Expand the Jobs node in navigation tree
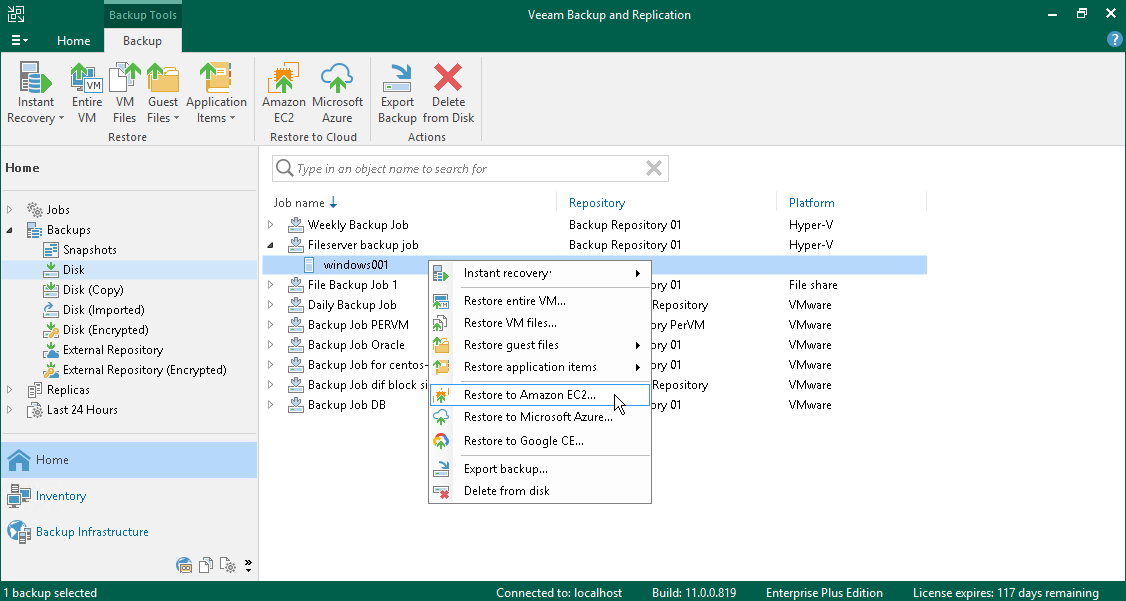The height and width of the screenshot is (601, 1126). (x=10, y=209)
